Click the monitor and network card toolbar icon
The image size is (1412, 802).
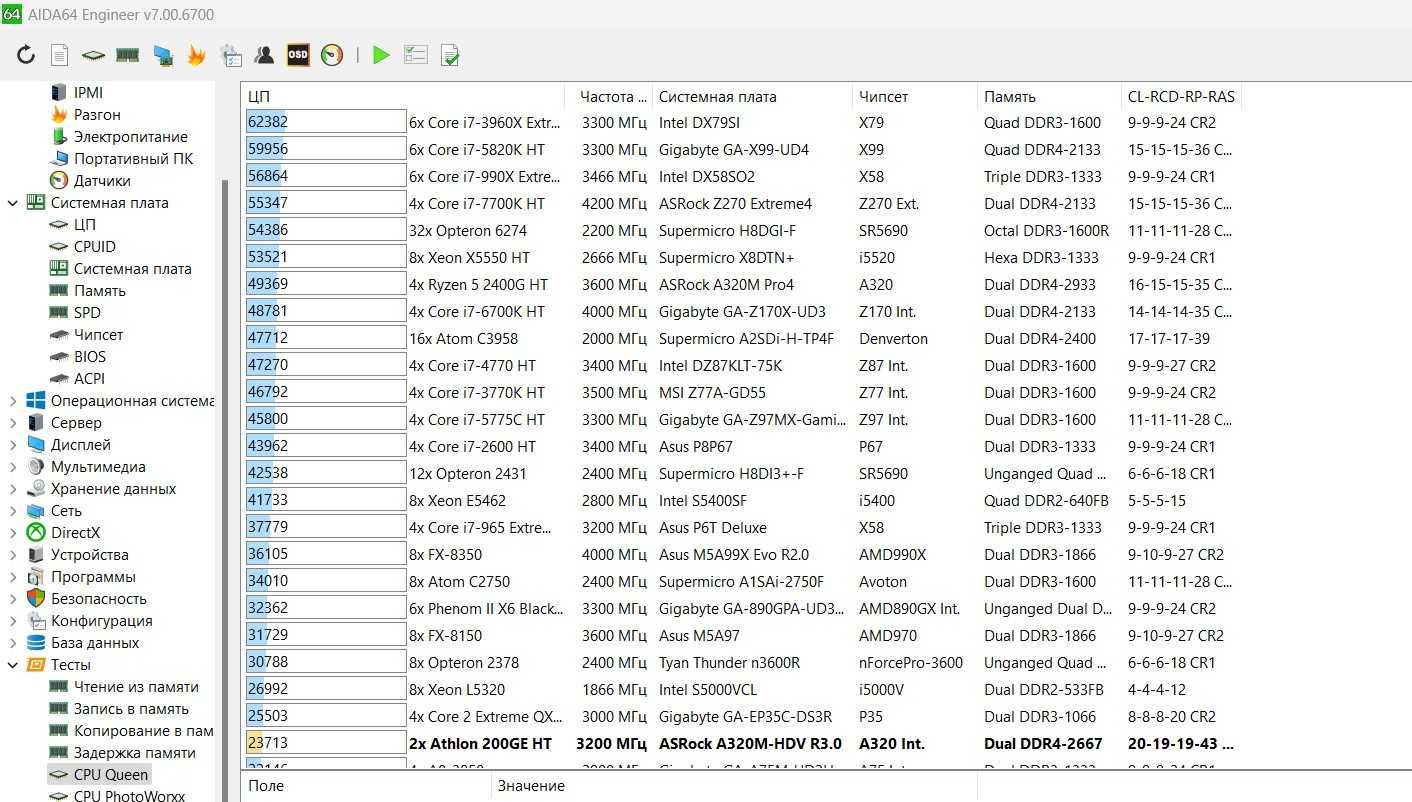(162, 55)
